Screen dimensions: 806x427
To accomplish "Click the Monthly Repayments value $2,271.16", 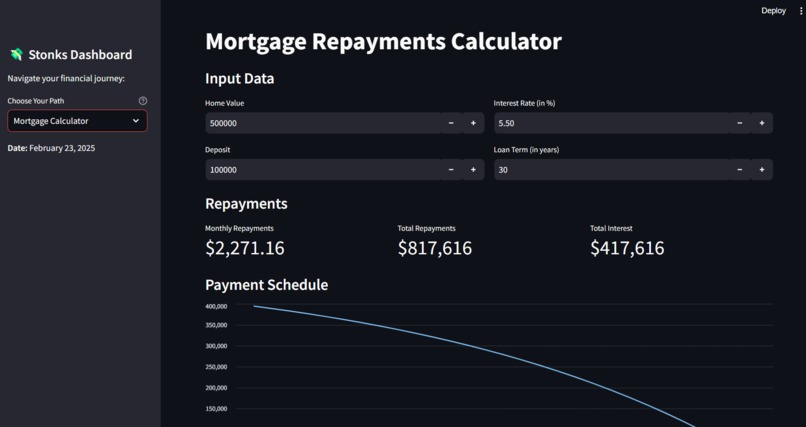I will [x=245, y=248].
